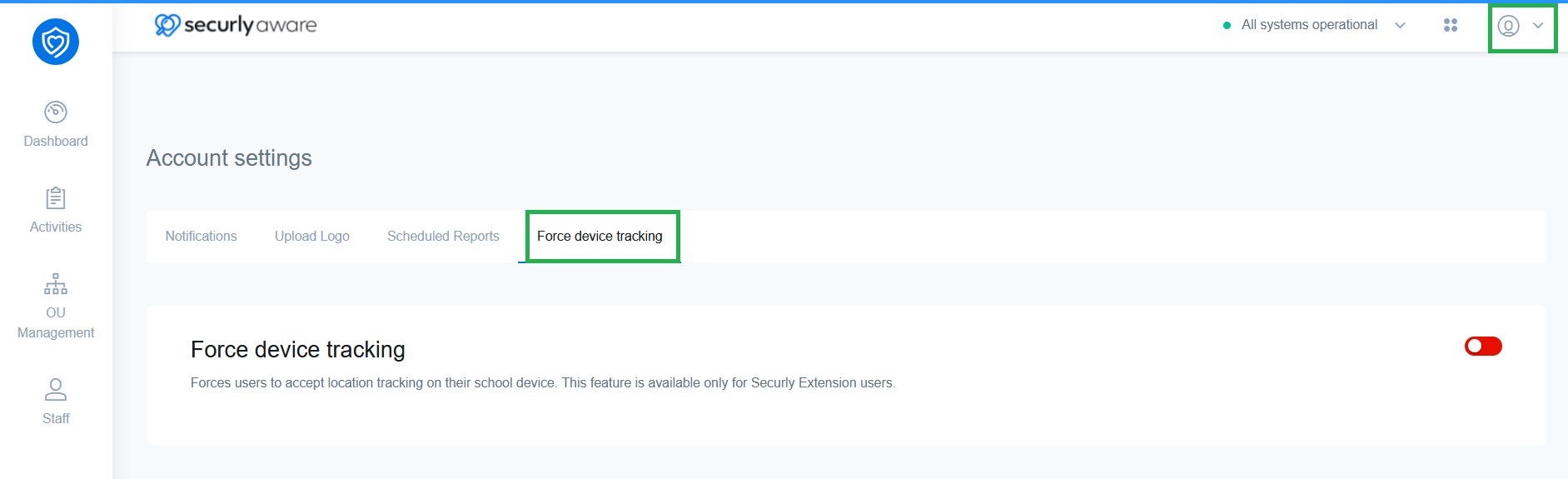
Task: Open the apps grid icon
Action: pos(1451,25)
